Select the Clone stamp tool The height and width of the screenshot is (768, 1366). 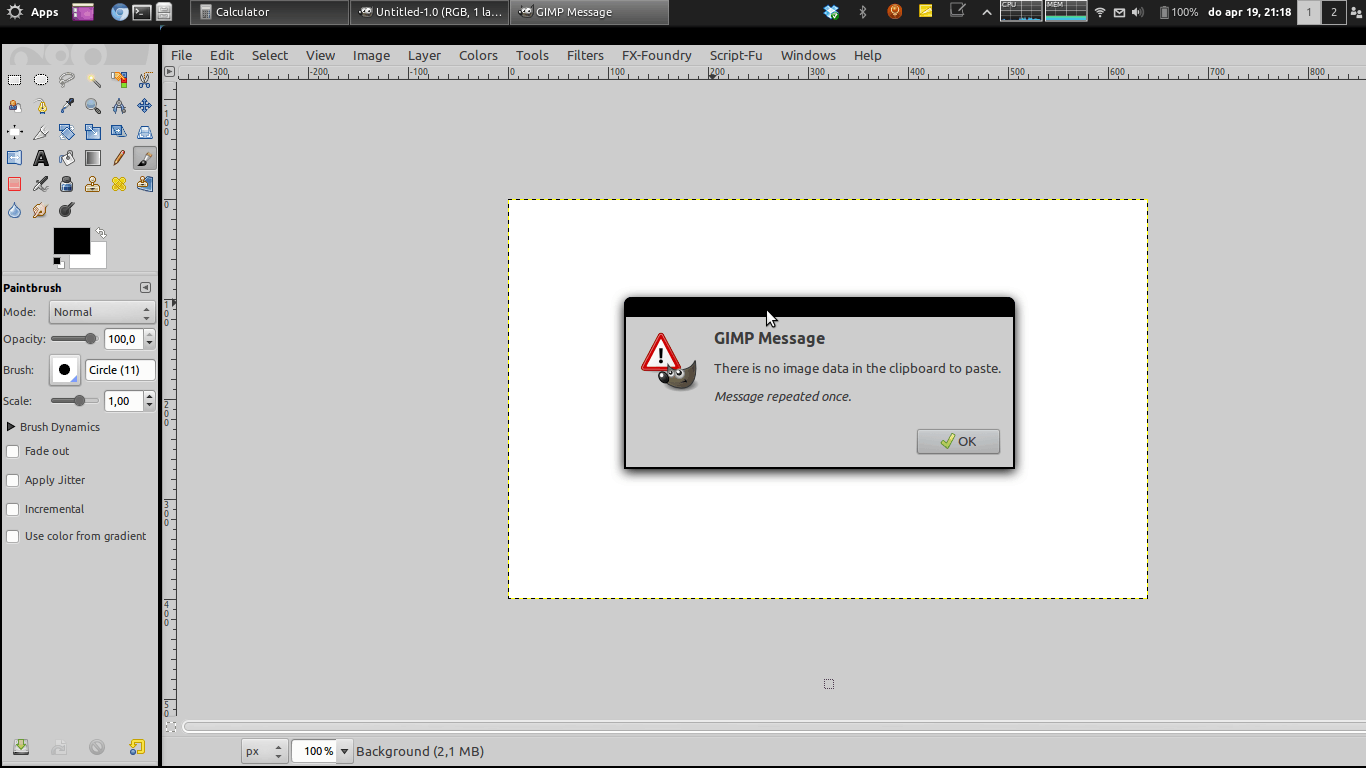click(x=93, y=184)
